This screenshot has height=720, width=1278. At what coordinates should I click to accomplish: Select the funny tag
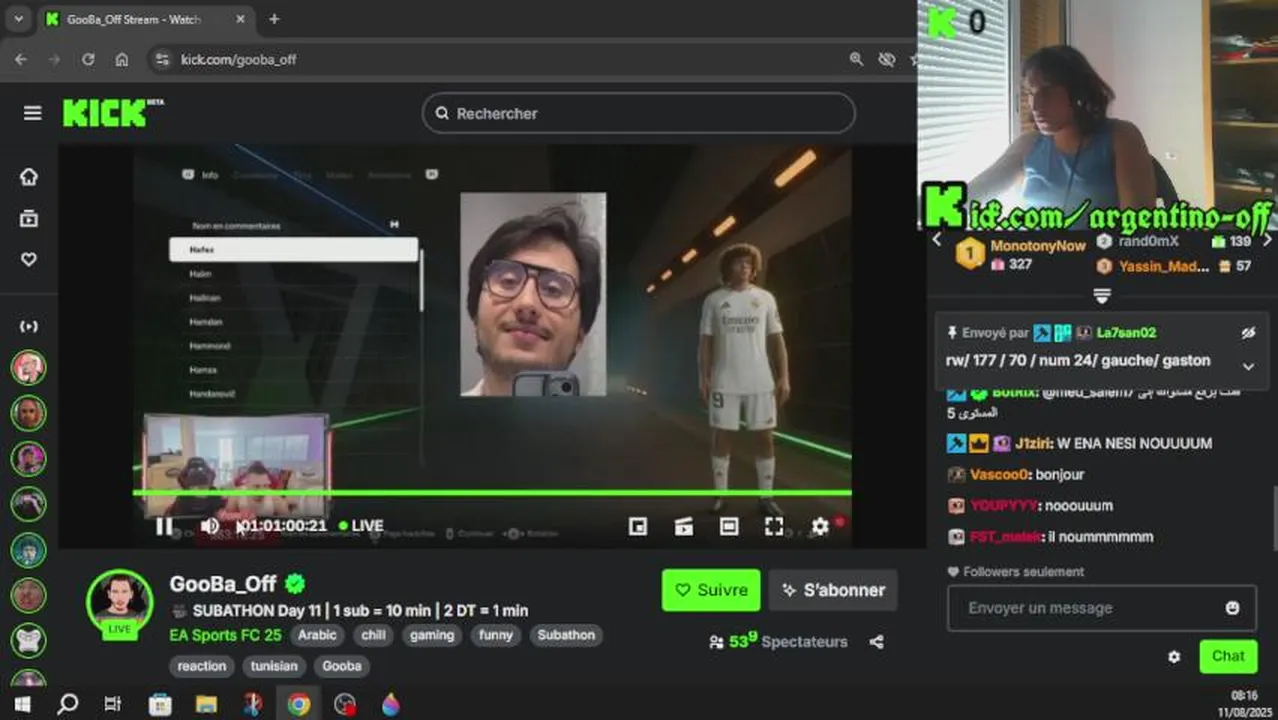coord(496,635)
